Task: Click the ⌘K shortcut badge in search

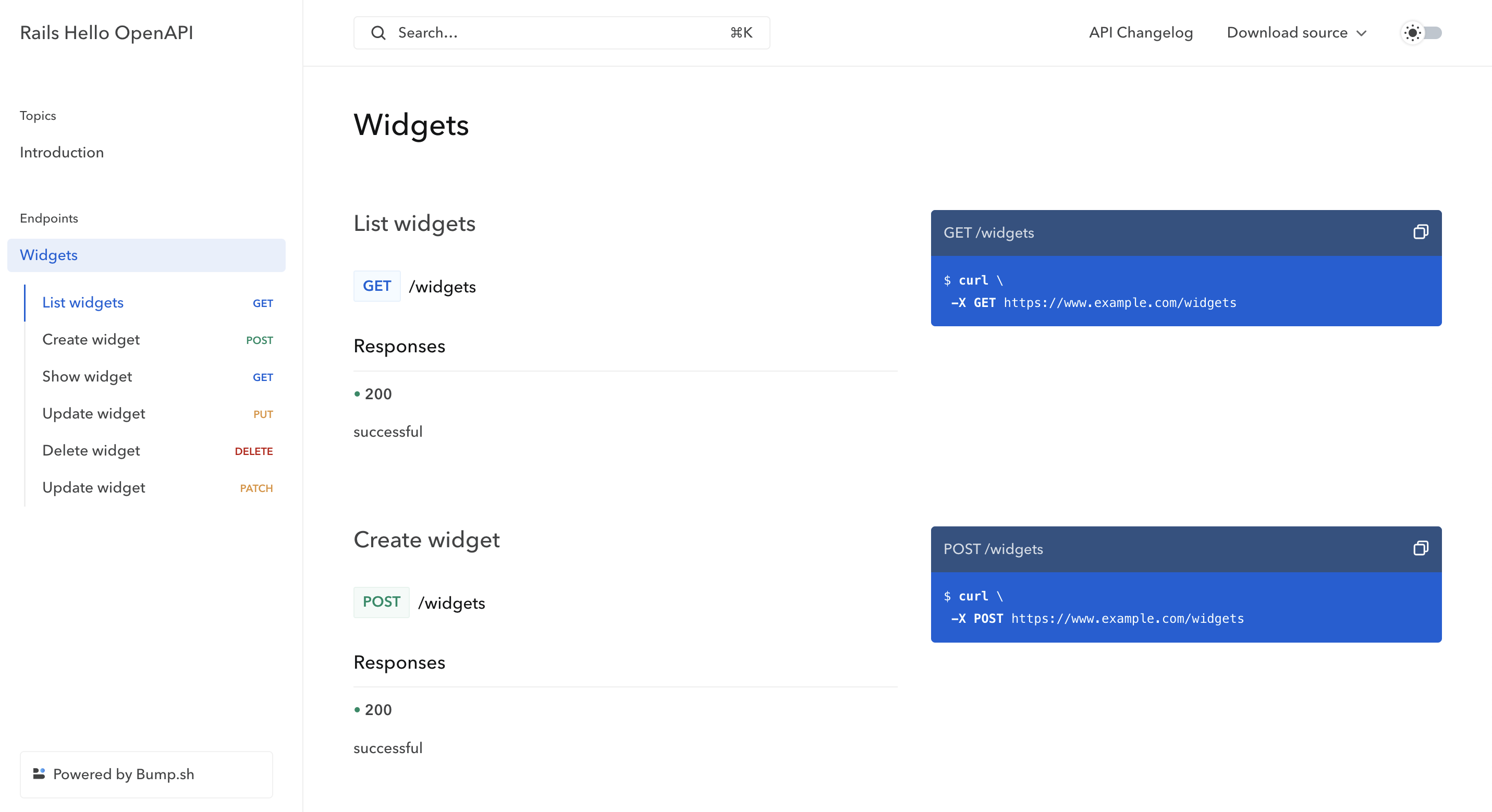Action: [x=741, y=33]
